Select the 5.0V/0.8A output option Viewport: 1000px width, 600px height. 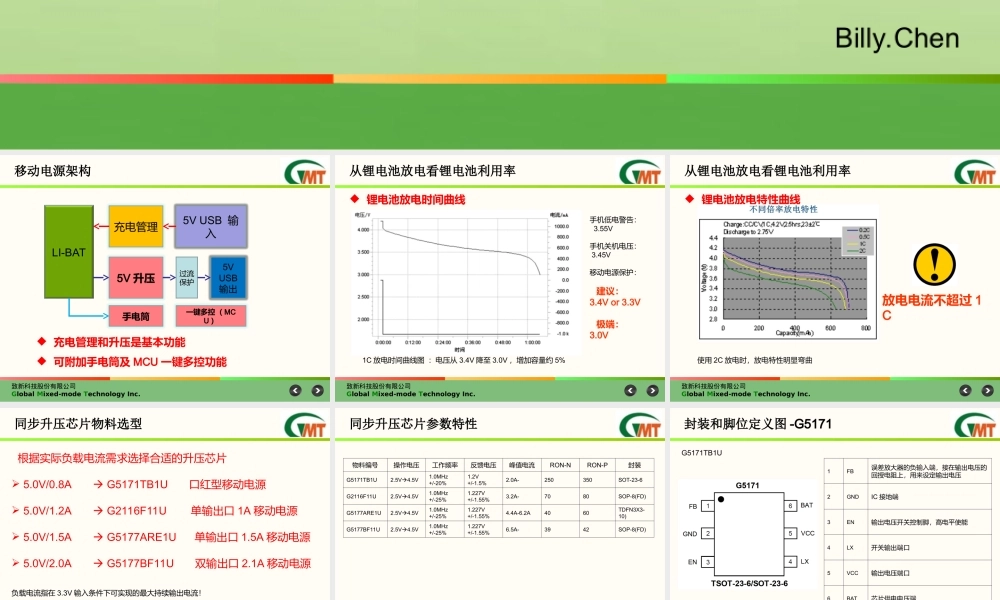point(50,484)
